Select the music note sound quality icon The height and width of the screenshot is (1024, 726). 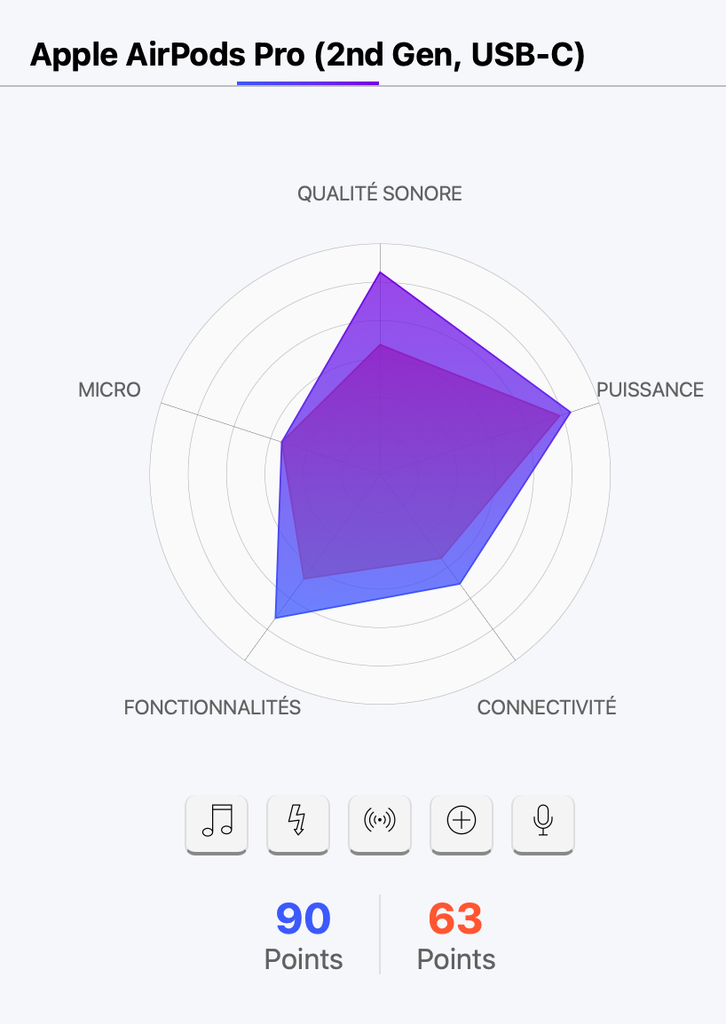pyautogui.click(x=217, y=823)
